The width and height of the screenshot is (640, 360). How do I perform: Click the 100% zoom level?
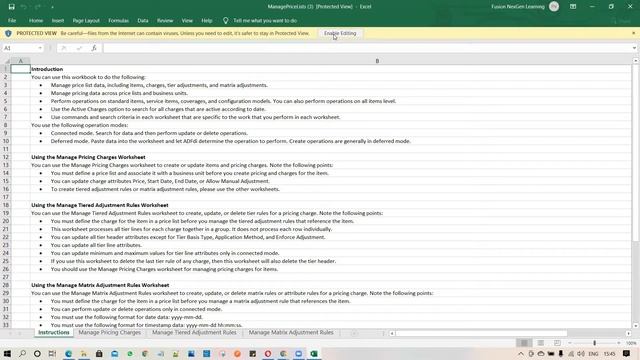(x=631, y=343)
